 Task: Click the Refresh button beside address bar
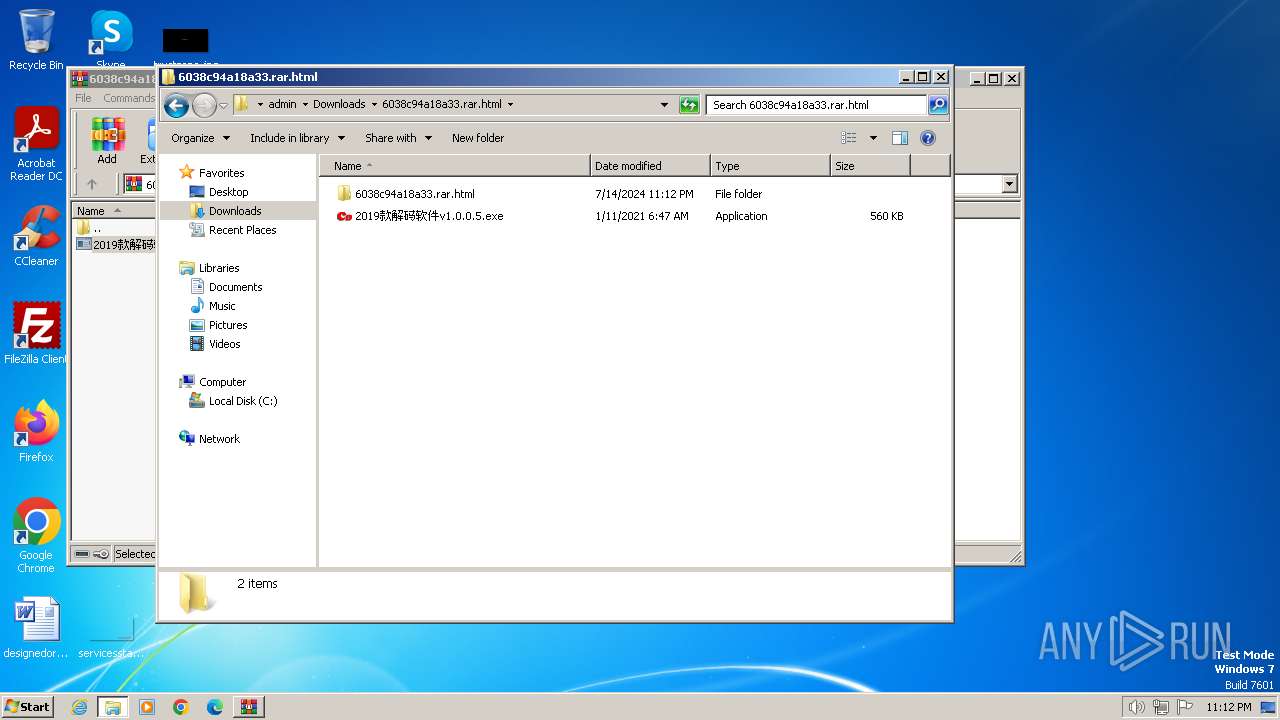689,104
